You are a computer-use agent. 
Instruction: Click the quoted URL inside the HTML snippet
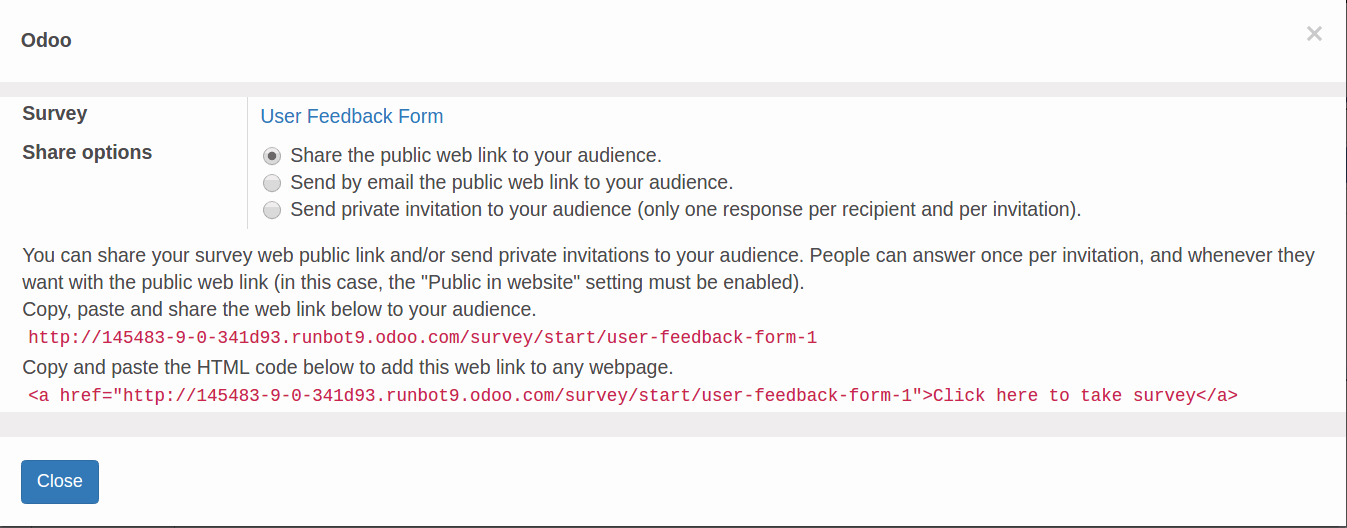click(516, 396)
